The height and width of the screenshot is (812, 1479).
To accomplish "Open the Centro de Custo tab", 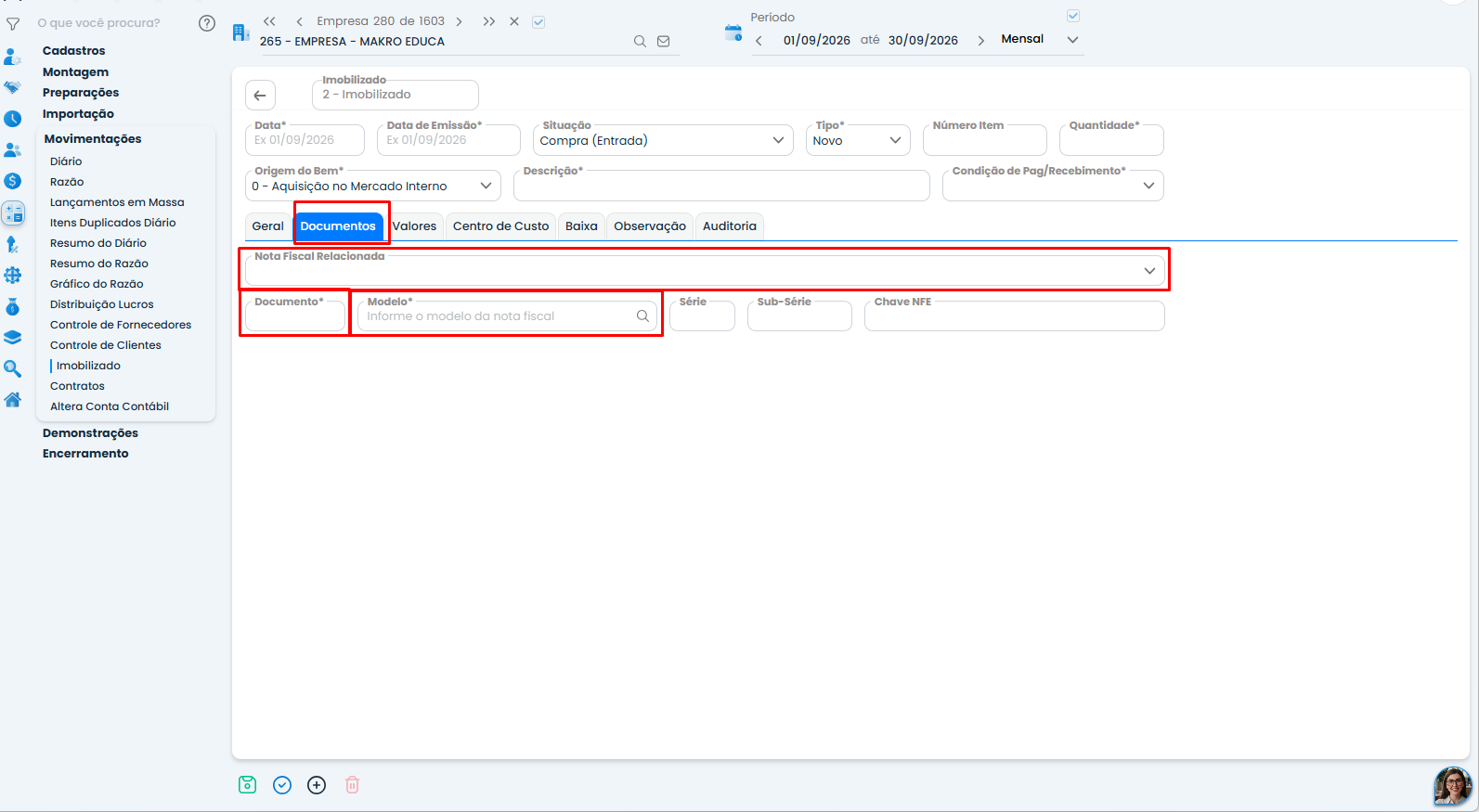I will (x=500, y=226).
